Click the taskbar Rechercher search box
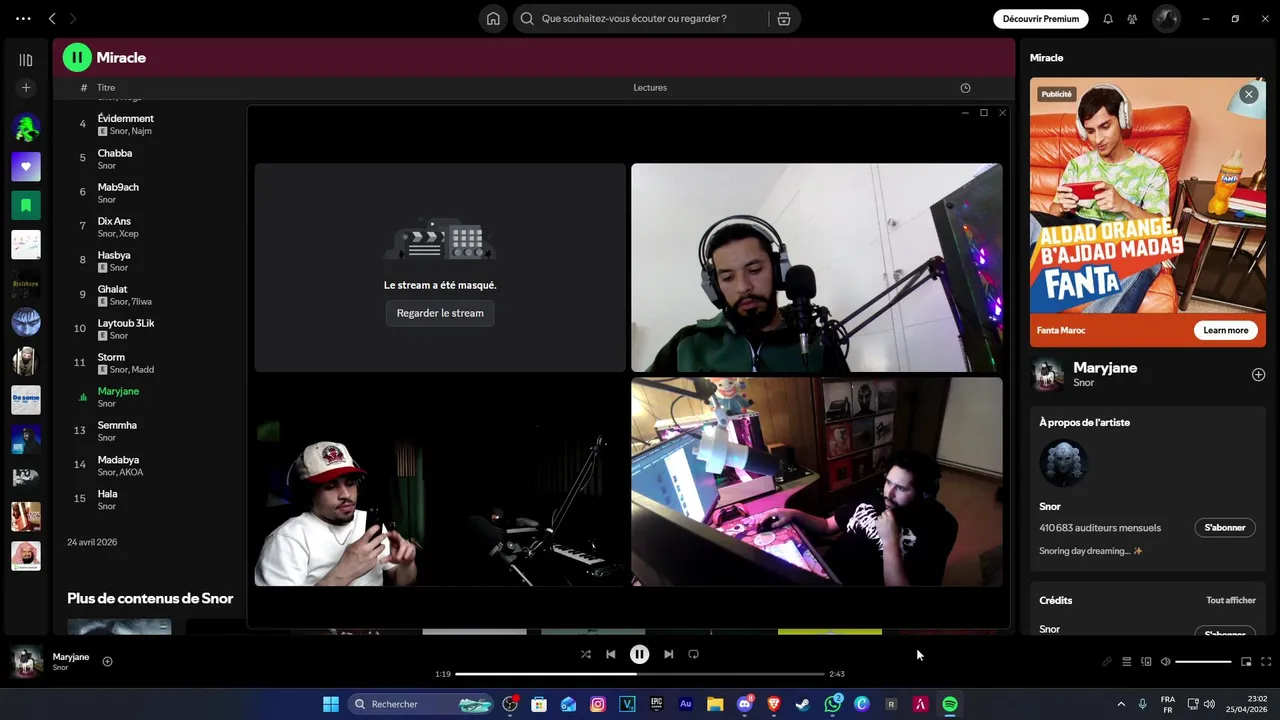 (422, 704)
